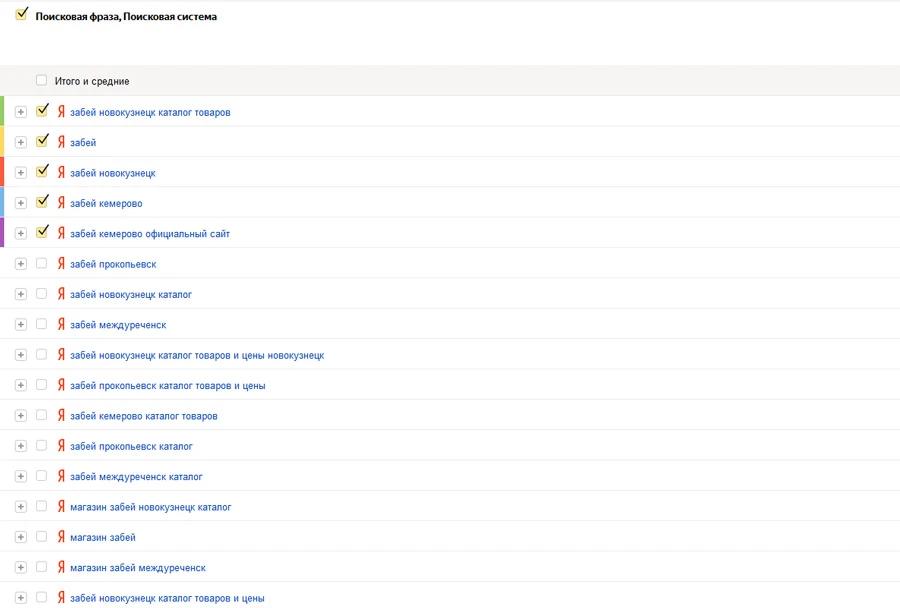Expand the 'забей междуреченск' row
The width and height of the screenshot is (900, 608).
pos(21,324)
